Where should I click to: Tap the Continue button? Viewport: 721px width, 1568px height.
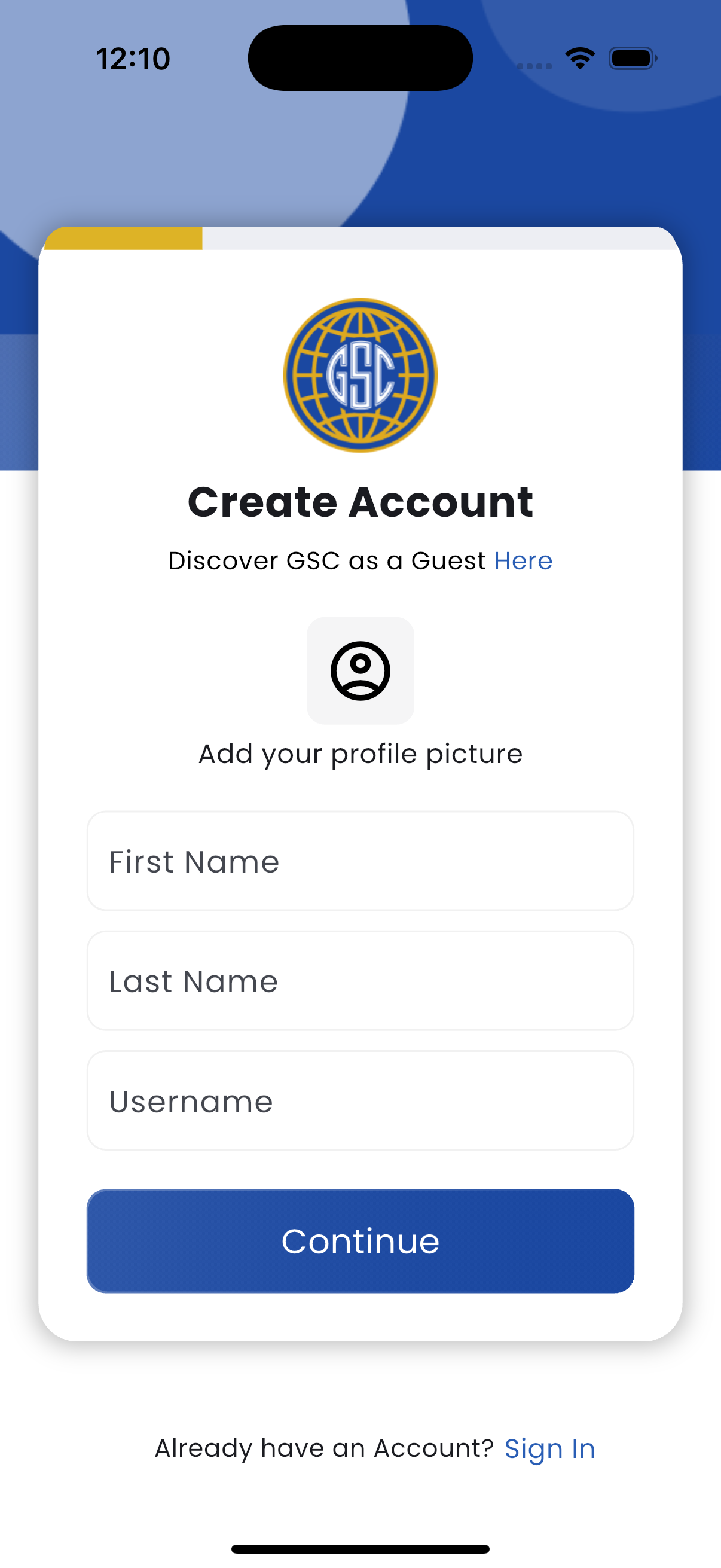360,1241
